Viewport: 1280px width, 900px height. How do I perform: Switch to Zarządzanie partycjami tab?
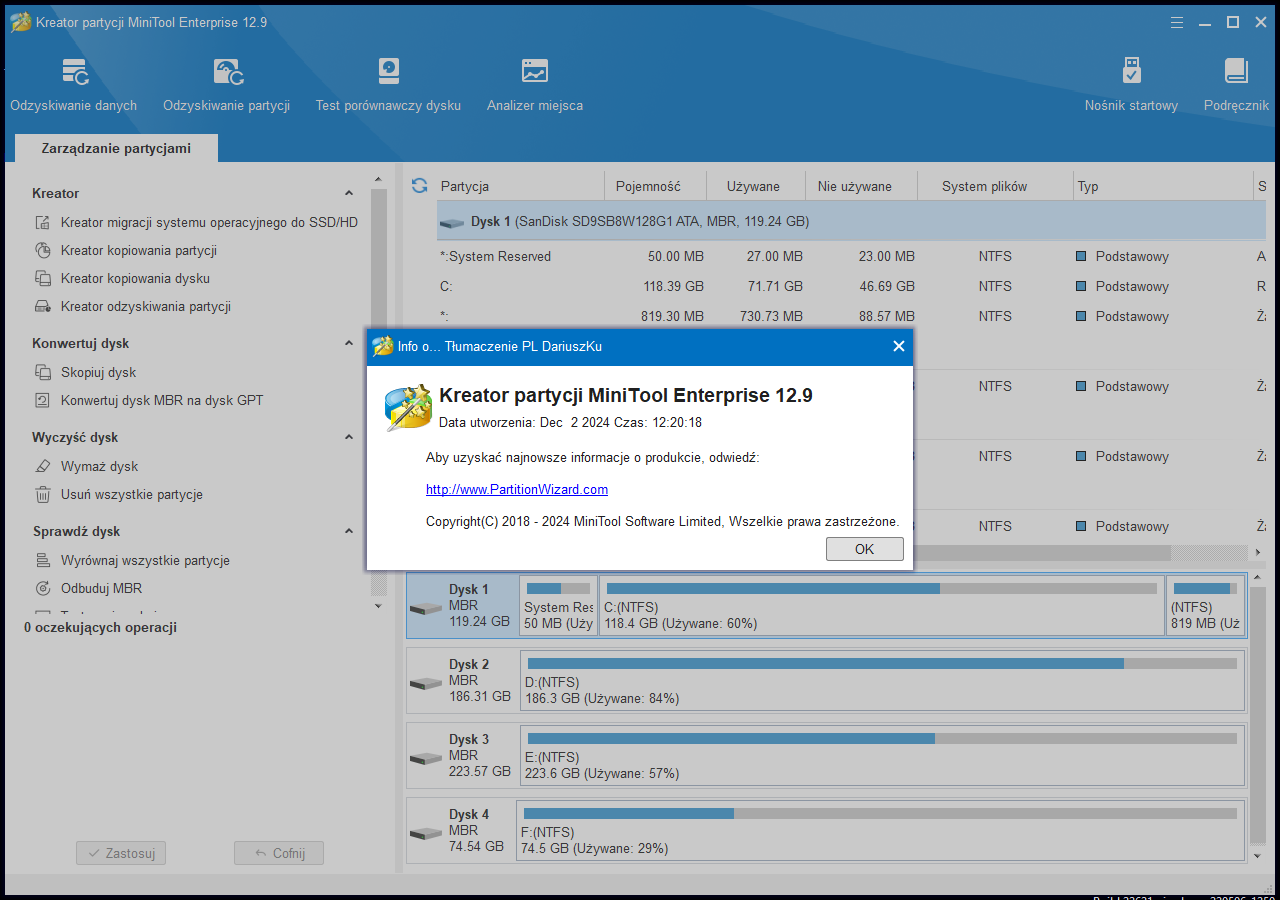pos(116,148)
